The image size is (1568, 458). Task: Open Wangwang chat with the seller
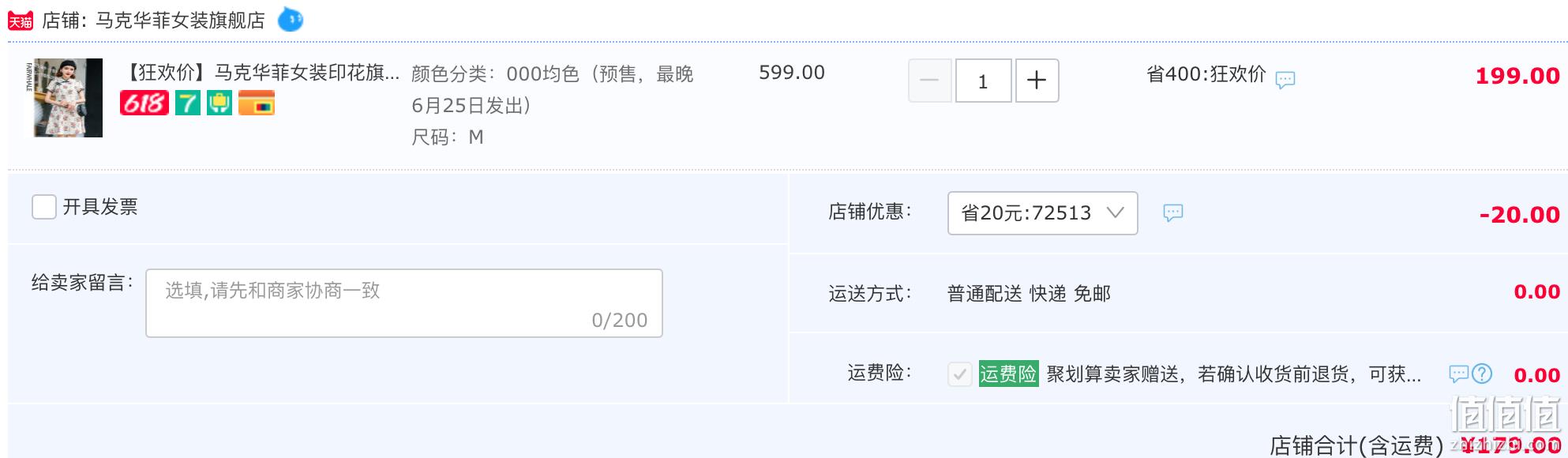(291, 19)
